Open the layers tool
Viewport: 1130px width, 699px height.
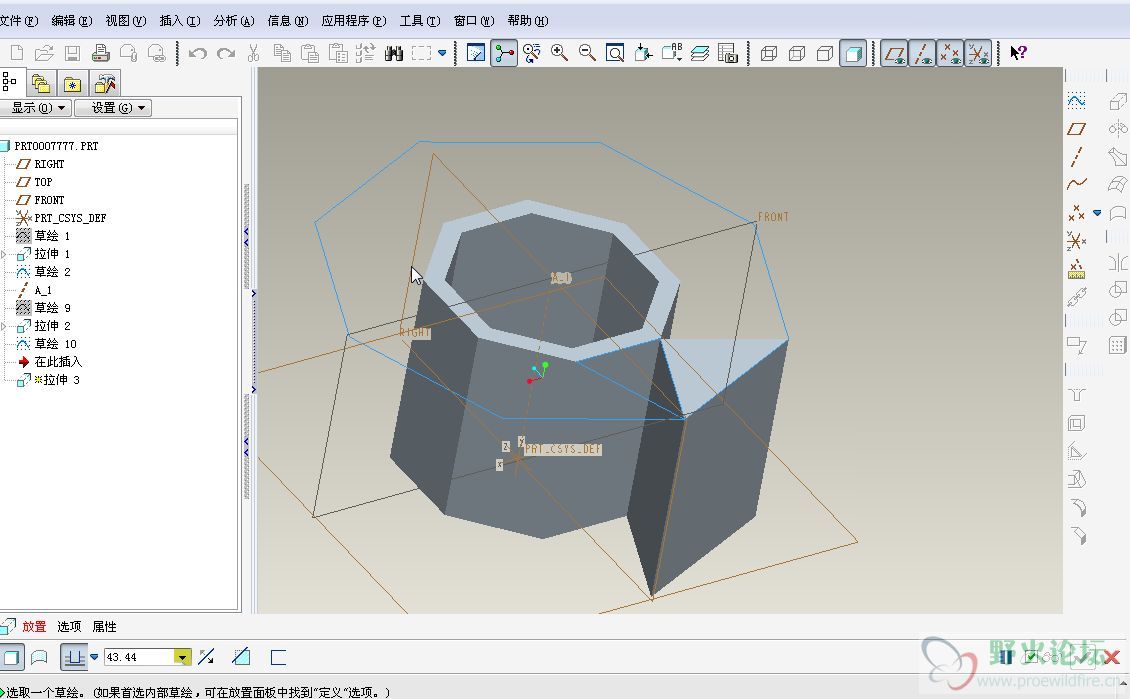[x=700, y=53]
